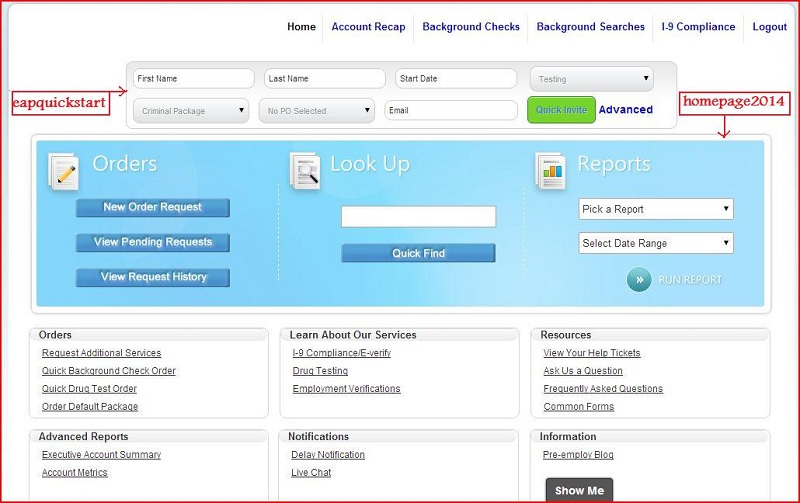Open the Account Recap menu
The image size is (800, 503).
368,27
